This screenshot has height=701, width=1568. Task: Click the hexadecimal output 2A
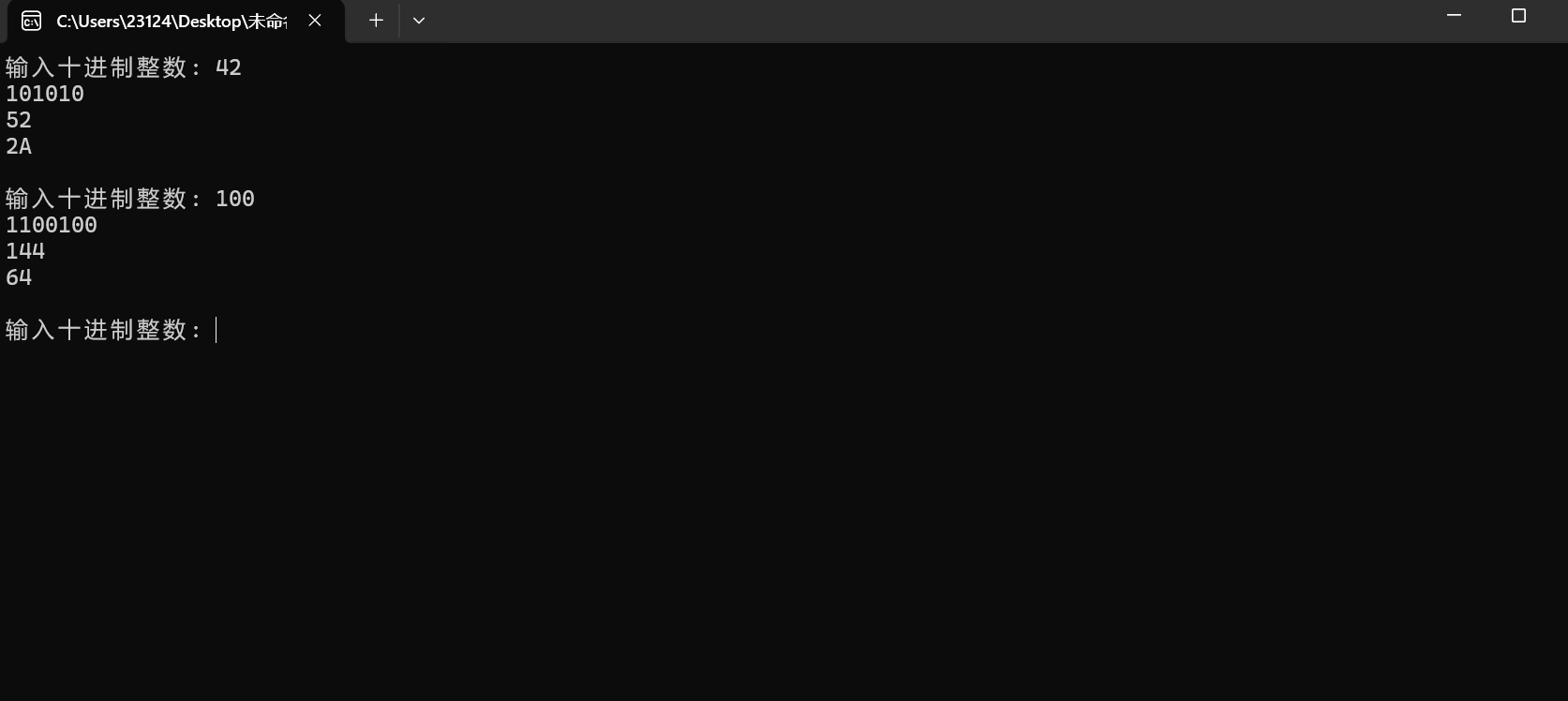[x=19, y=146]
